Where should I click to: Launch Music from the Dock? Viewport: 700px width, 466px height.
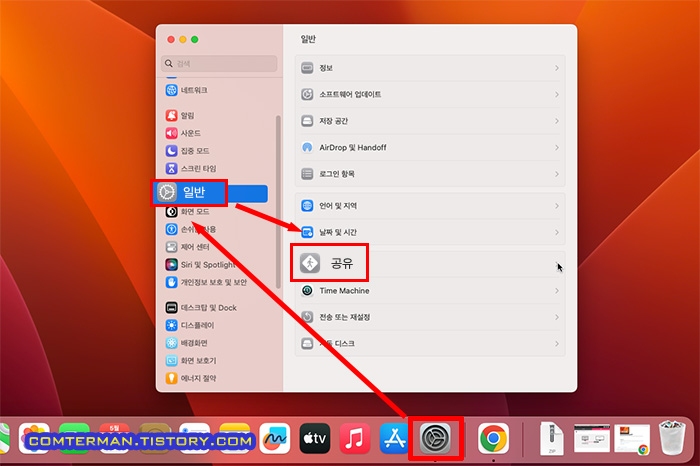[355, 438]
